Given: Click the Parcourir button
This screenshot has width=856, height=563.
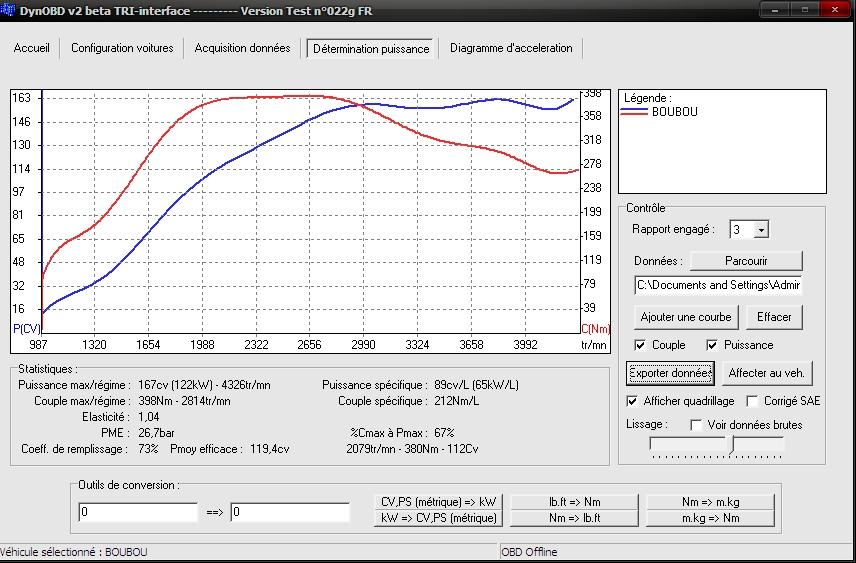Looking at the screenshot, I should (746, 261).
